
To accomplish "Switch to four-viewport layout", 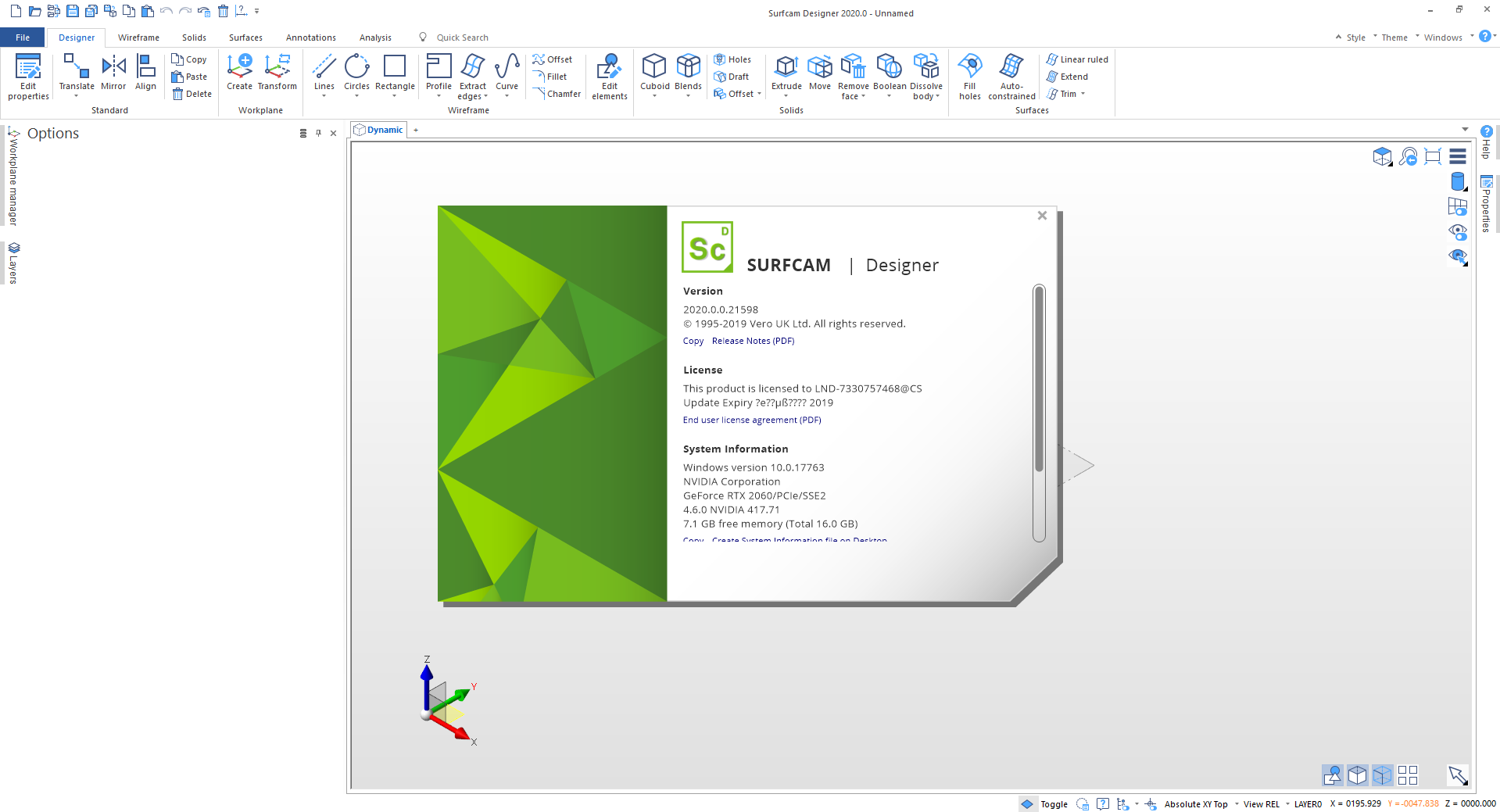I will (1408, 775).
